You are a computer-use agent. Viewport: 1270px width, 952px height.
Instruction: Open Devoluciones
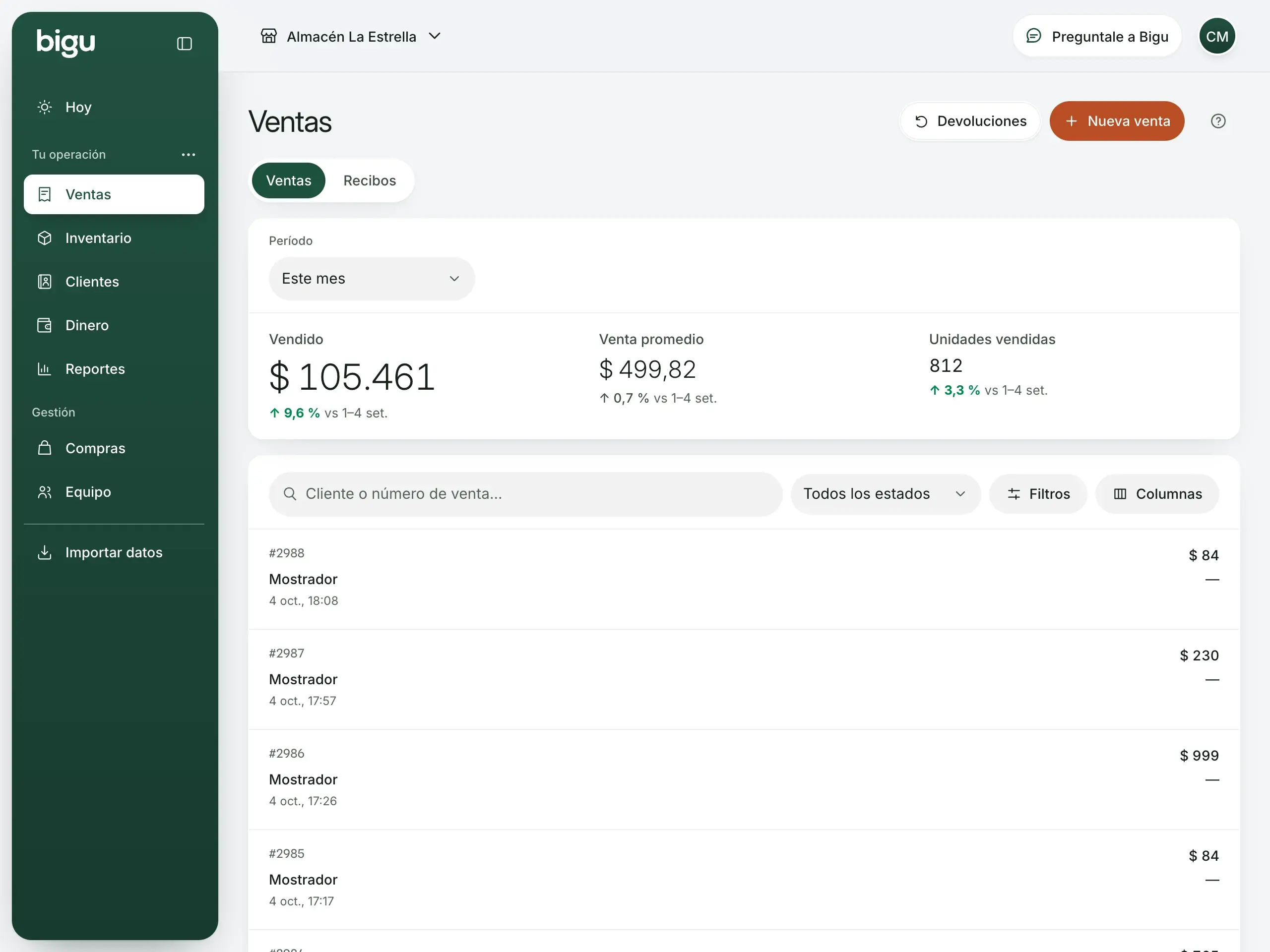tap(970, 121)
